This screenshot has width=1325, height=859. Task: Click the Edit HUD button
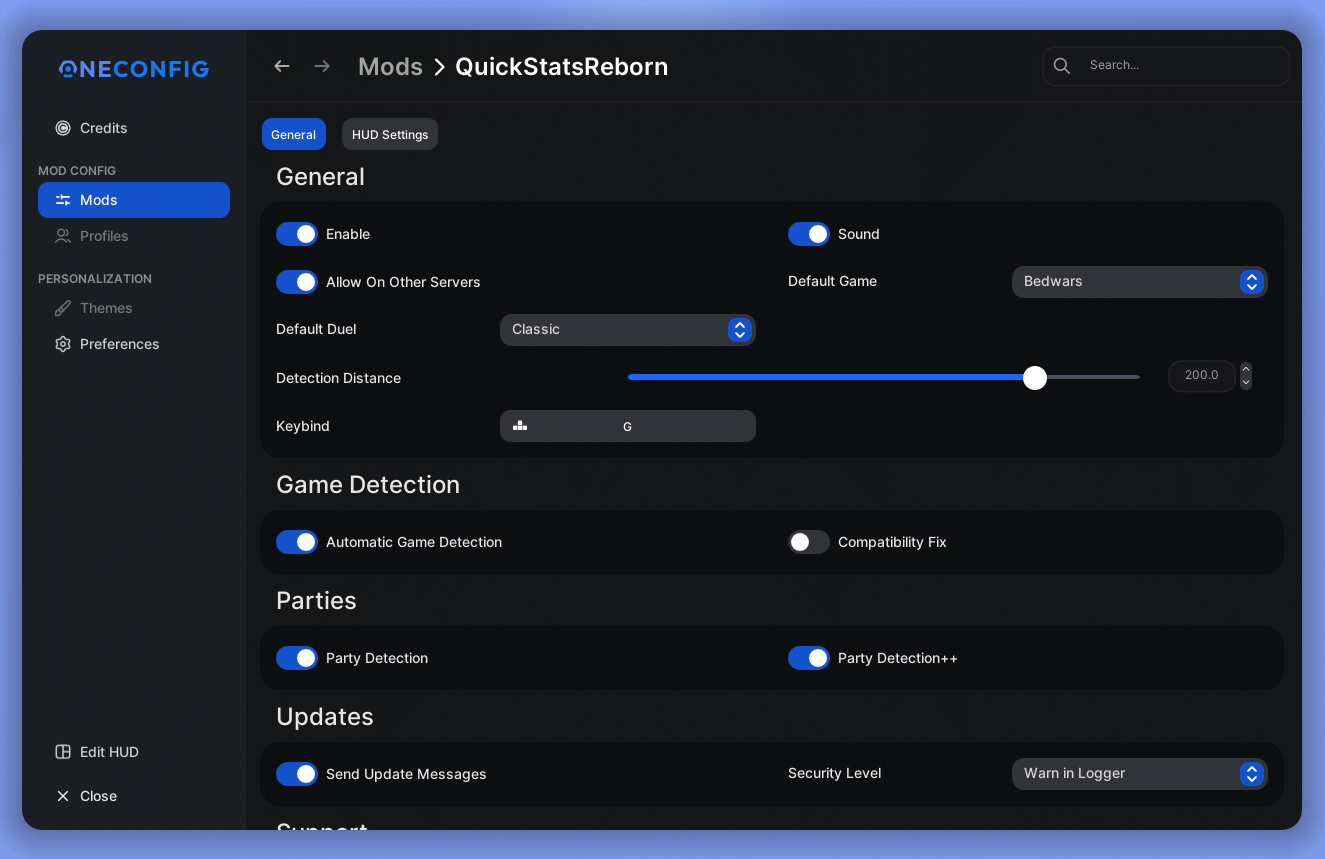point(134,752)
